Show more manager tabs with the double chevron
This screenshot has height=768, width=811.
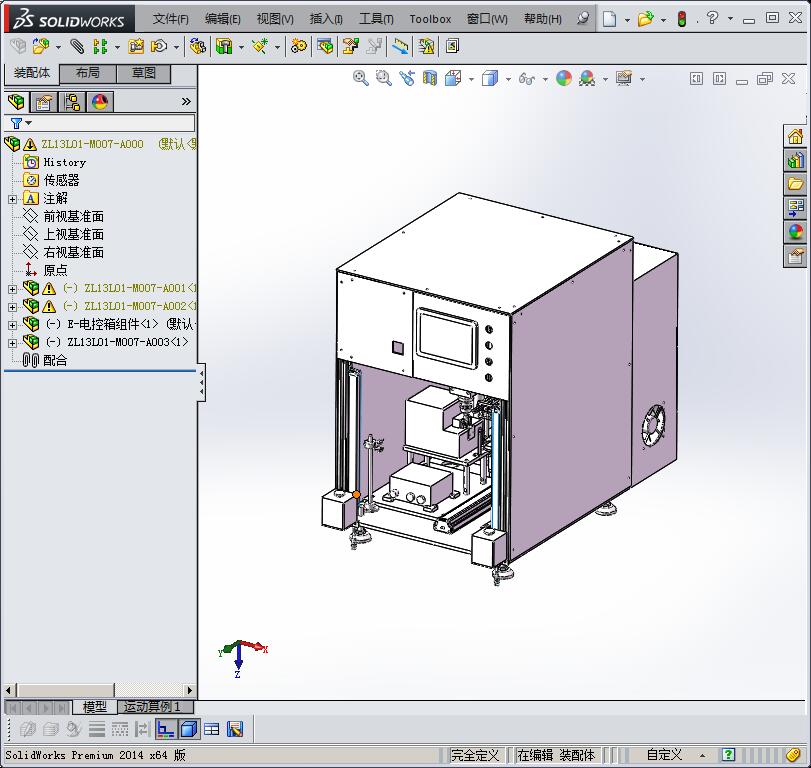pyautogui.click(x=186, y=101)
